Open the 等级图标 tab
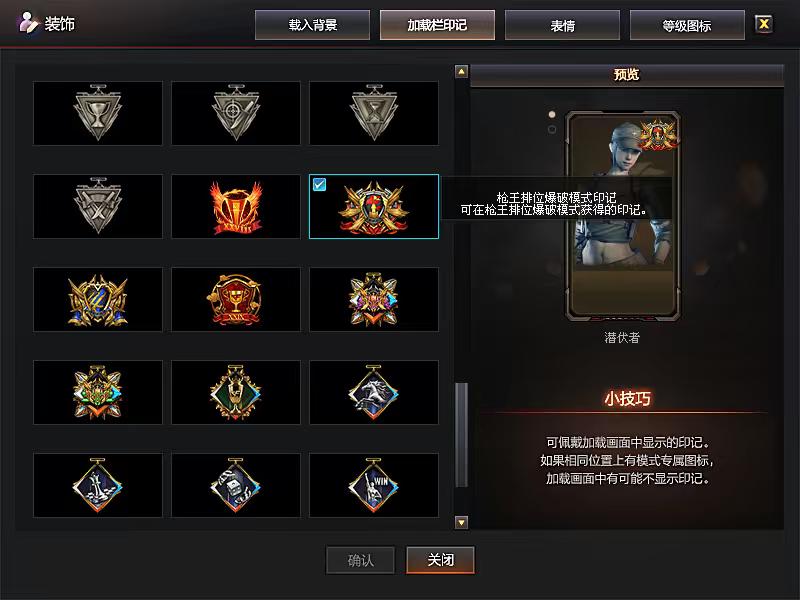Image resolution: width=800 pixels, height=600 pixels. (687, 25)
